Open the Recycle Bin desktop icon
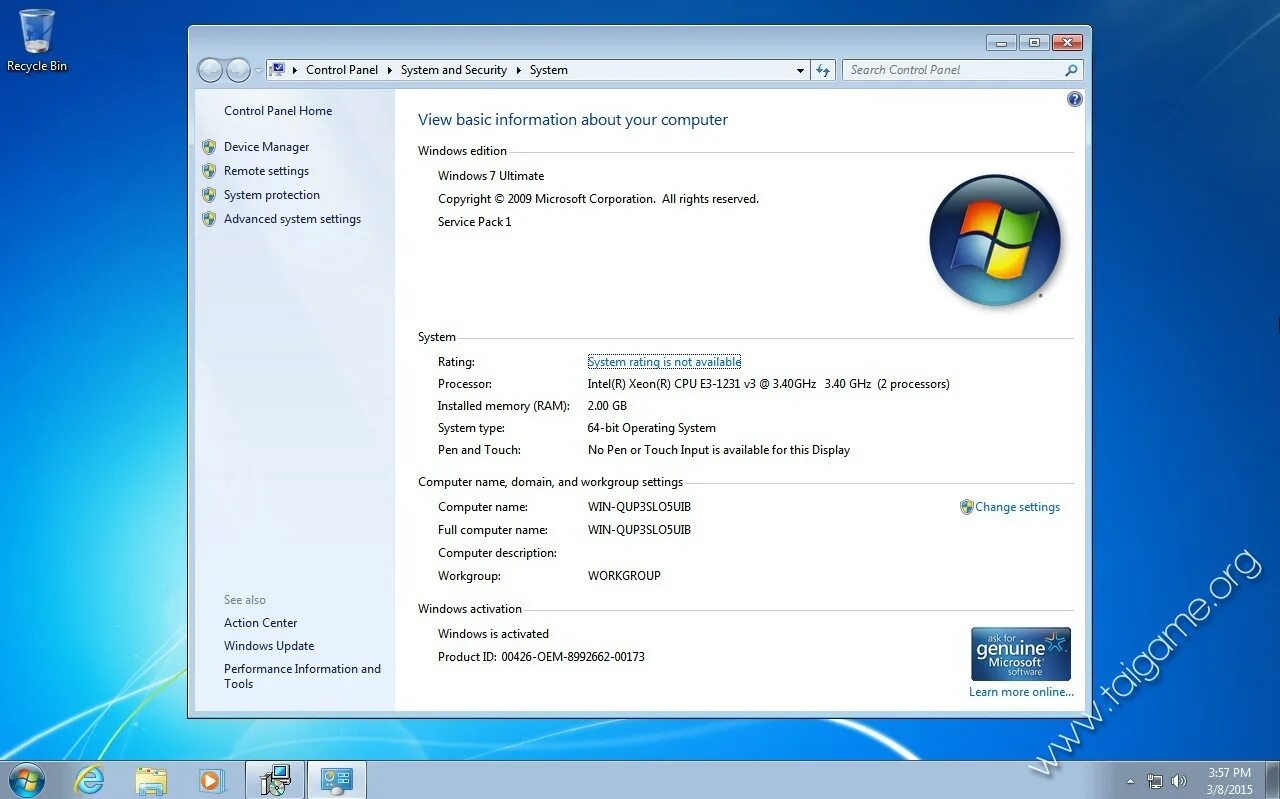 (x=37, y=41)
